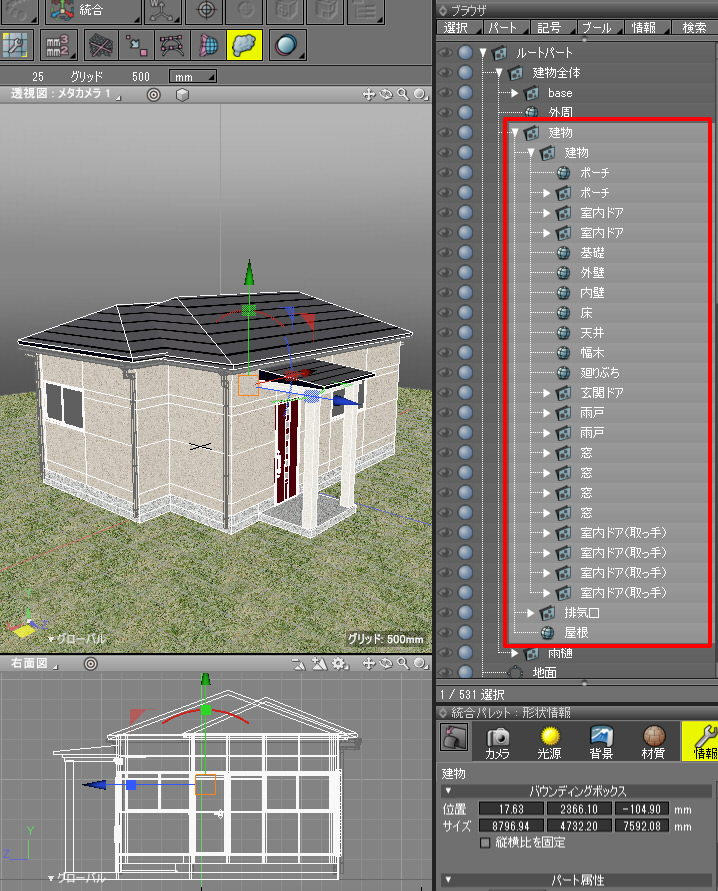
Task: Open the 光源 palette tab
Action: click(x=549, y=742)
